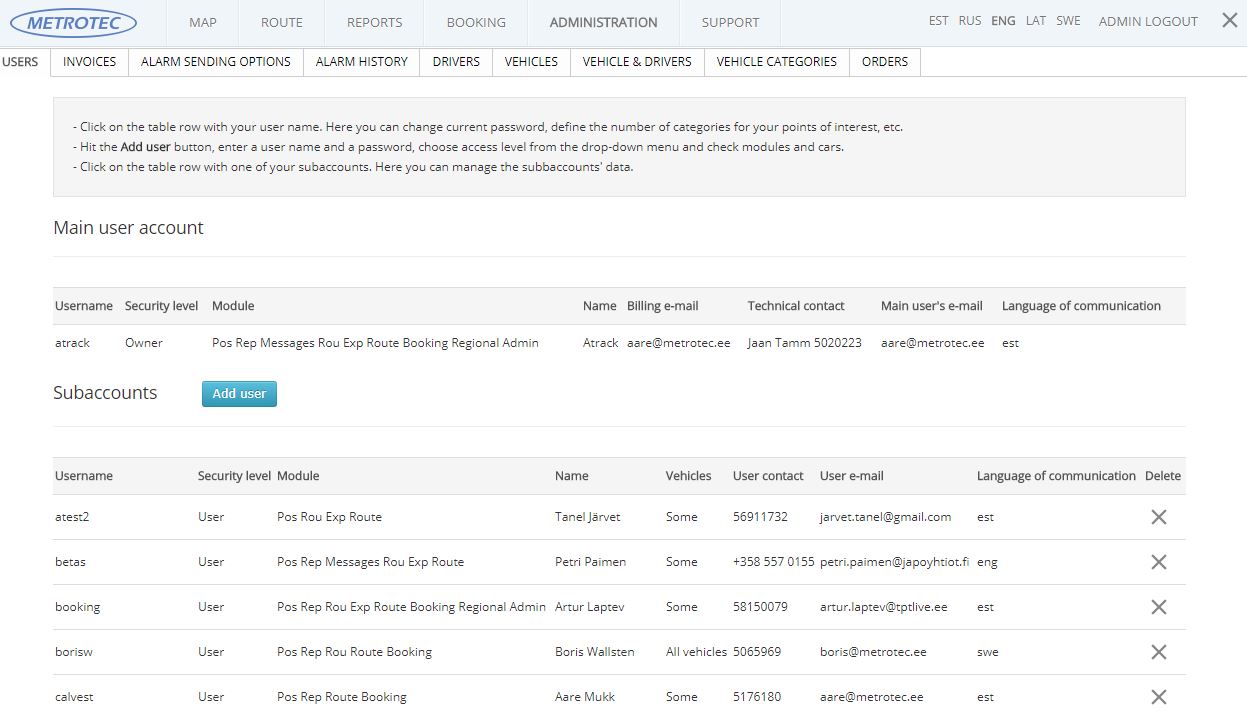Go to Reports in the top navigation
Screen dimensions: 1247x719
(374, 22)
